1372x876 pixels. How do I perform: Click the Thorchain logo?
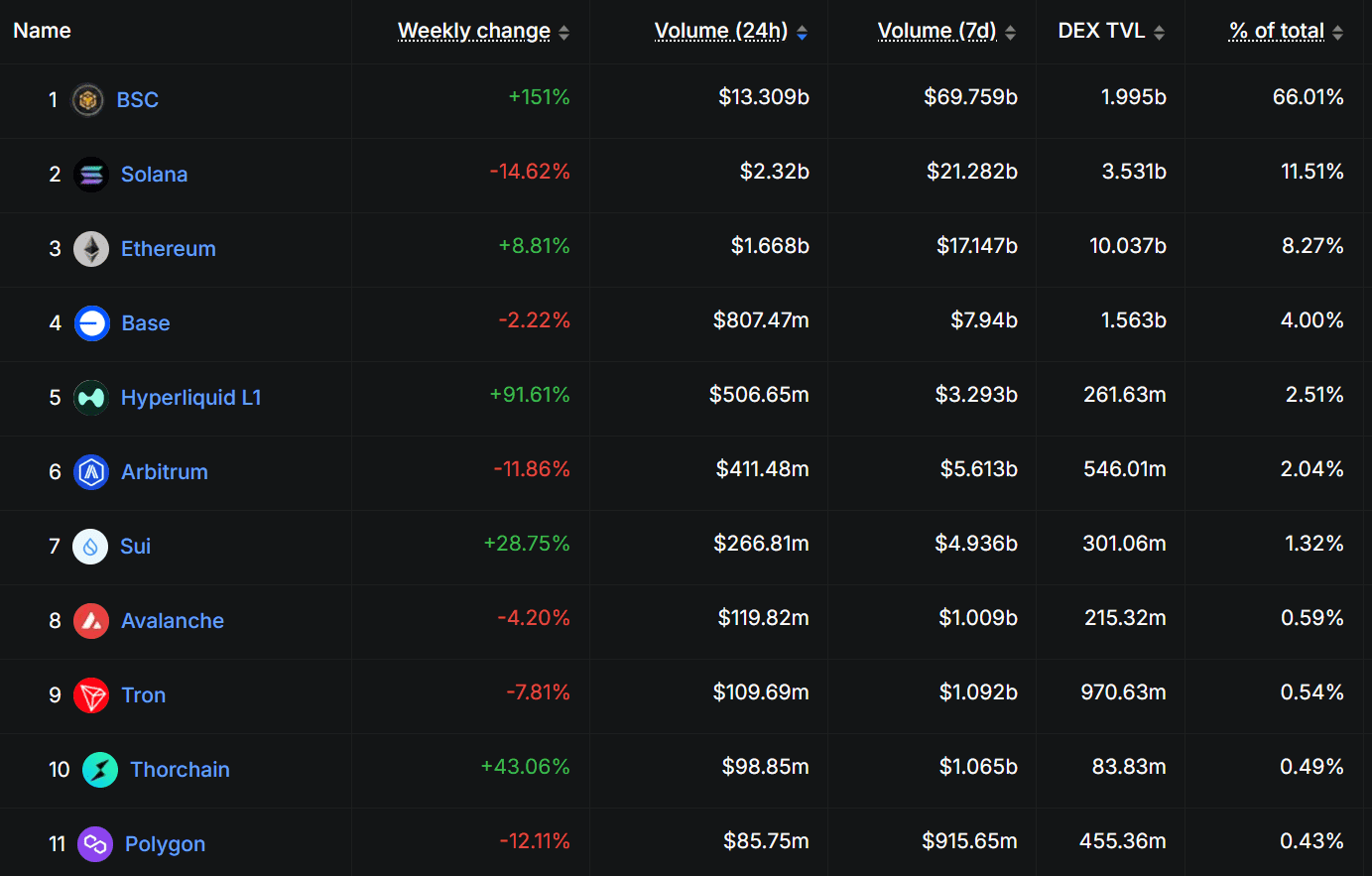(x=99, y=769)
